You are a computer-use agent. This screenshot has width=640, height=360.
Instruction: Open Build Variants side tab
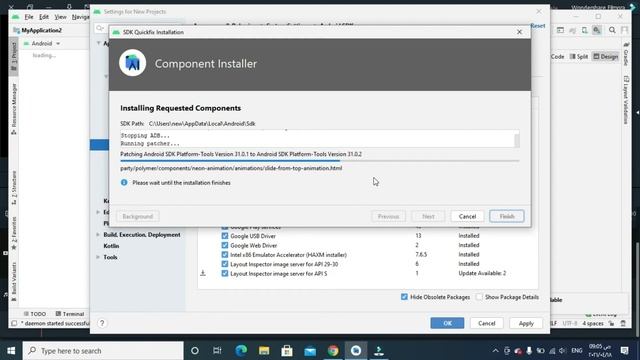(13, 282)
